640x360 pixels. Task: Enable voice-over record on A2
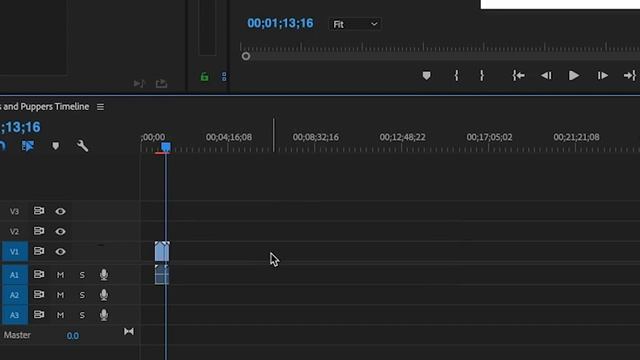tap(104, 295)
